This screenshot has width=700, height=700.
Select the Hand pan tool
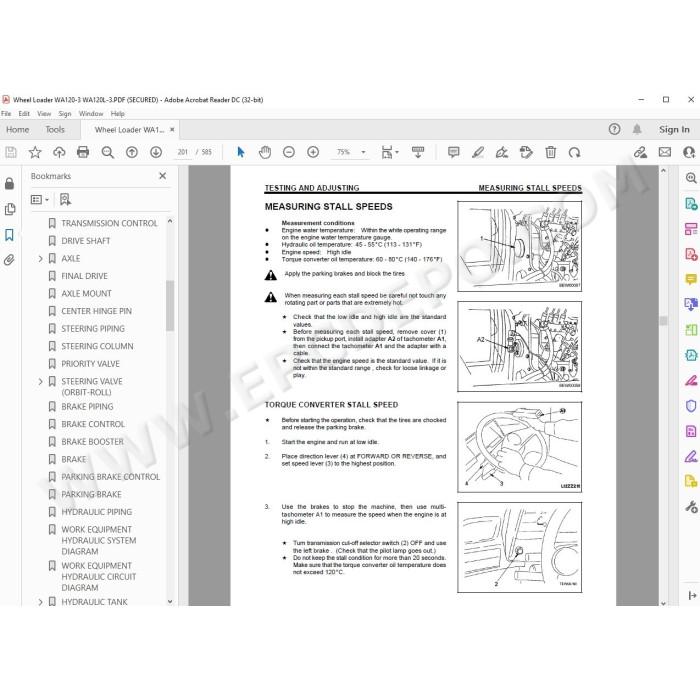coord(265,152)
